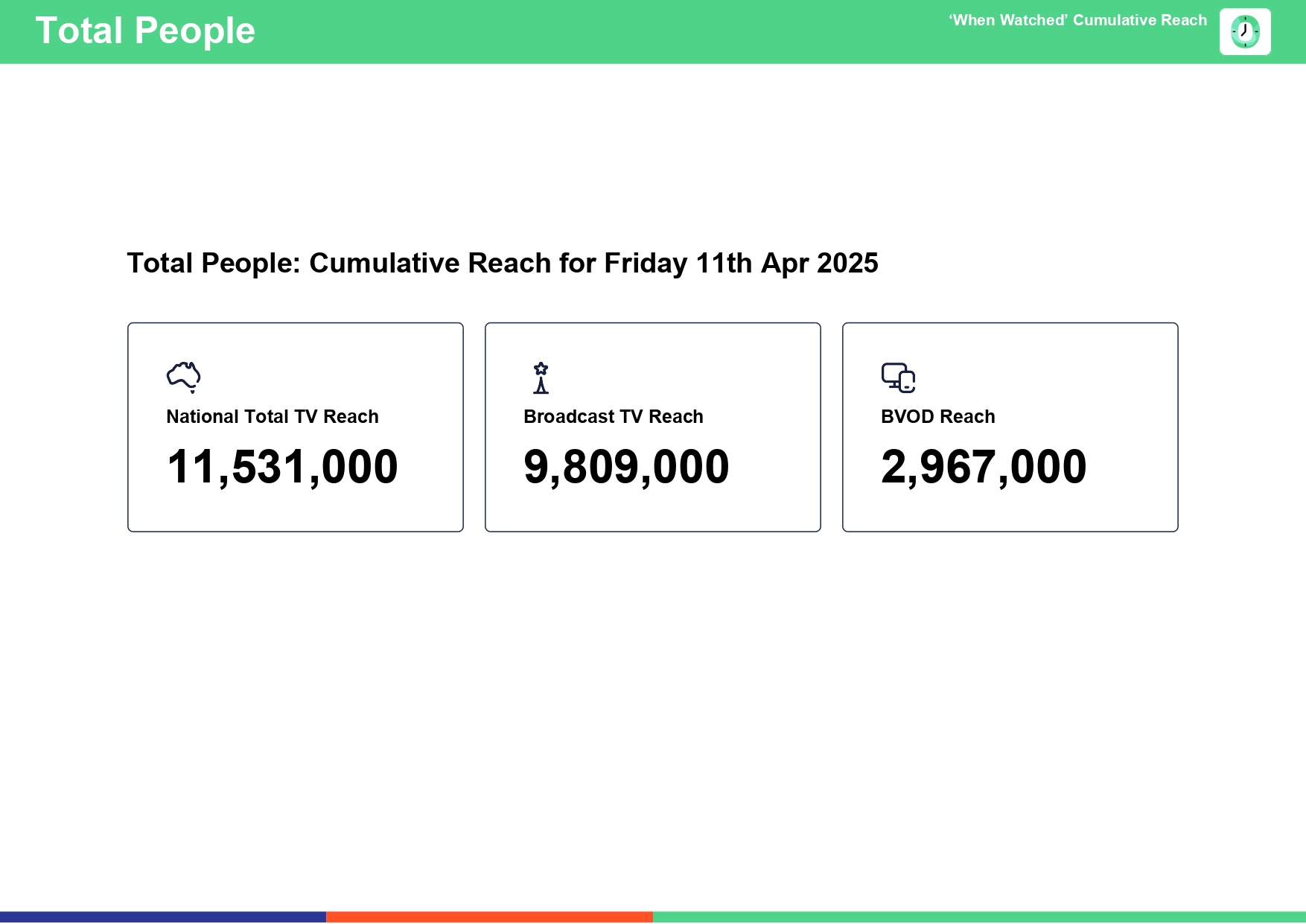Select the Broadcast TV Reach label
Screen dimensions: 1306x924
pyautogui.click(x=614, y=417)
